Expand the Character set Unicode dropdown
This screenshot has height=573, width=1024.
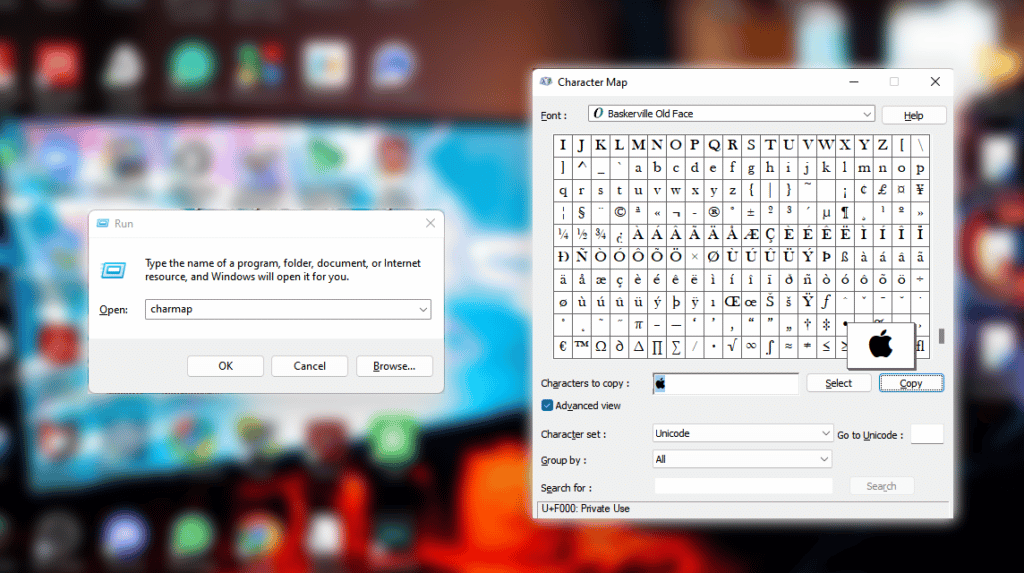point(825,434)
